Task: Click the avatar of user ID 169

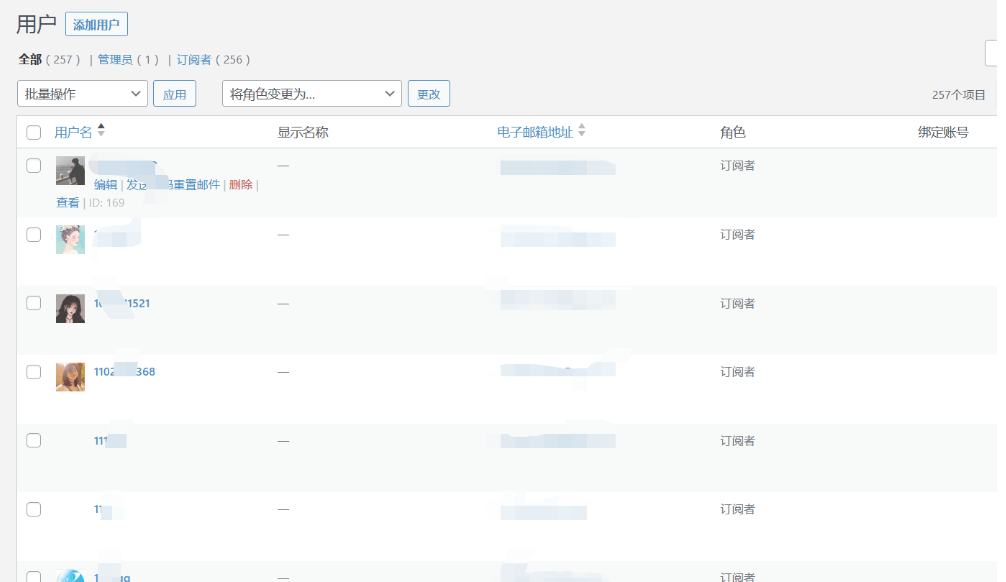Action: pyautogui.click(x=70, y=171)
